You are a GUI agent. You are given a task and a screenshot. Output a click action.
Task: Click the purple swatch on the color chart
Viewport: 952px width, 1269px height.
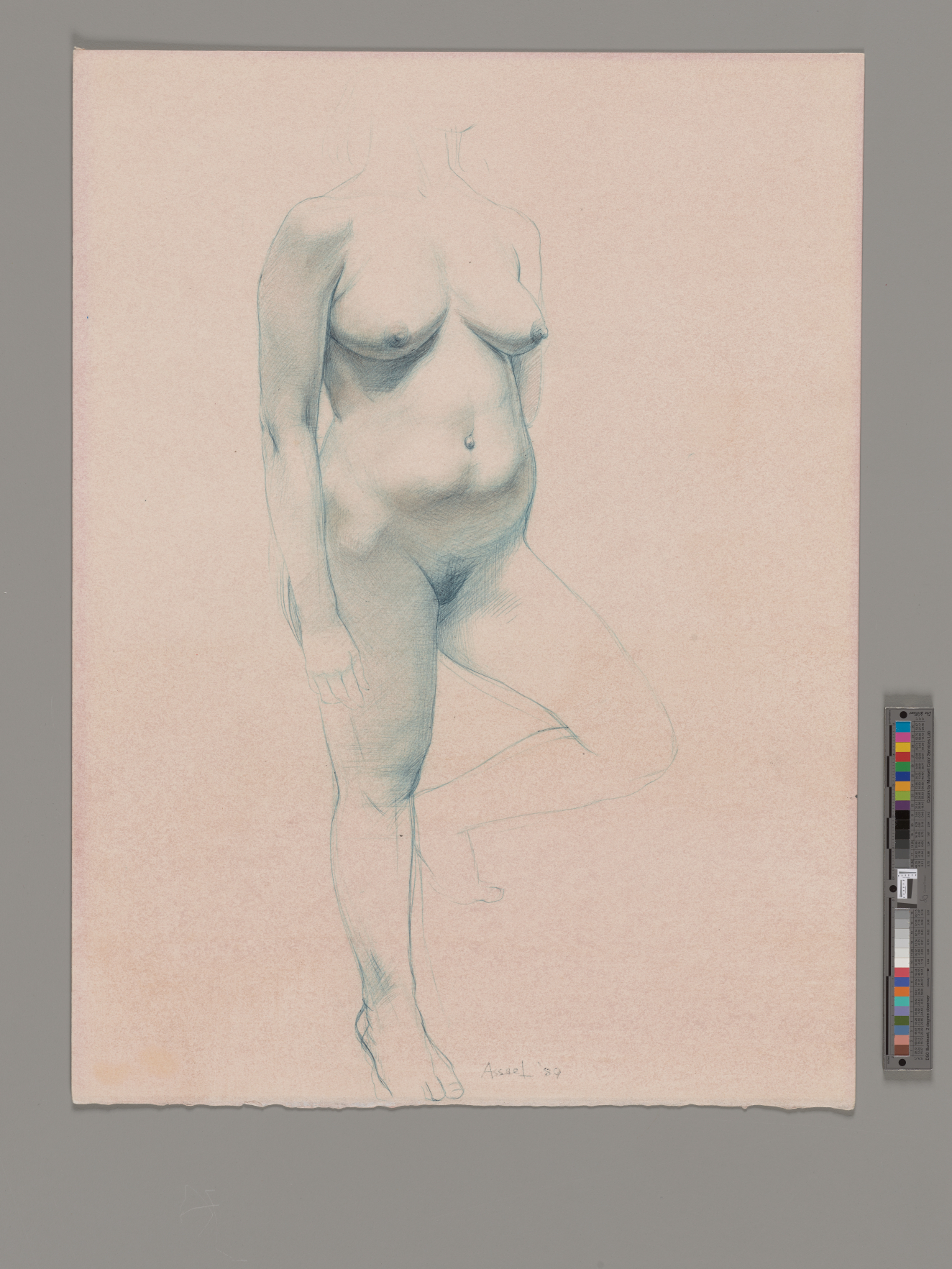[x=902, y=807]
